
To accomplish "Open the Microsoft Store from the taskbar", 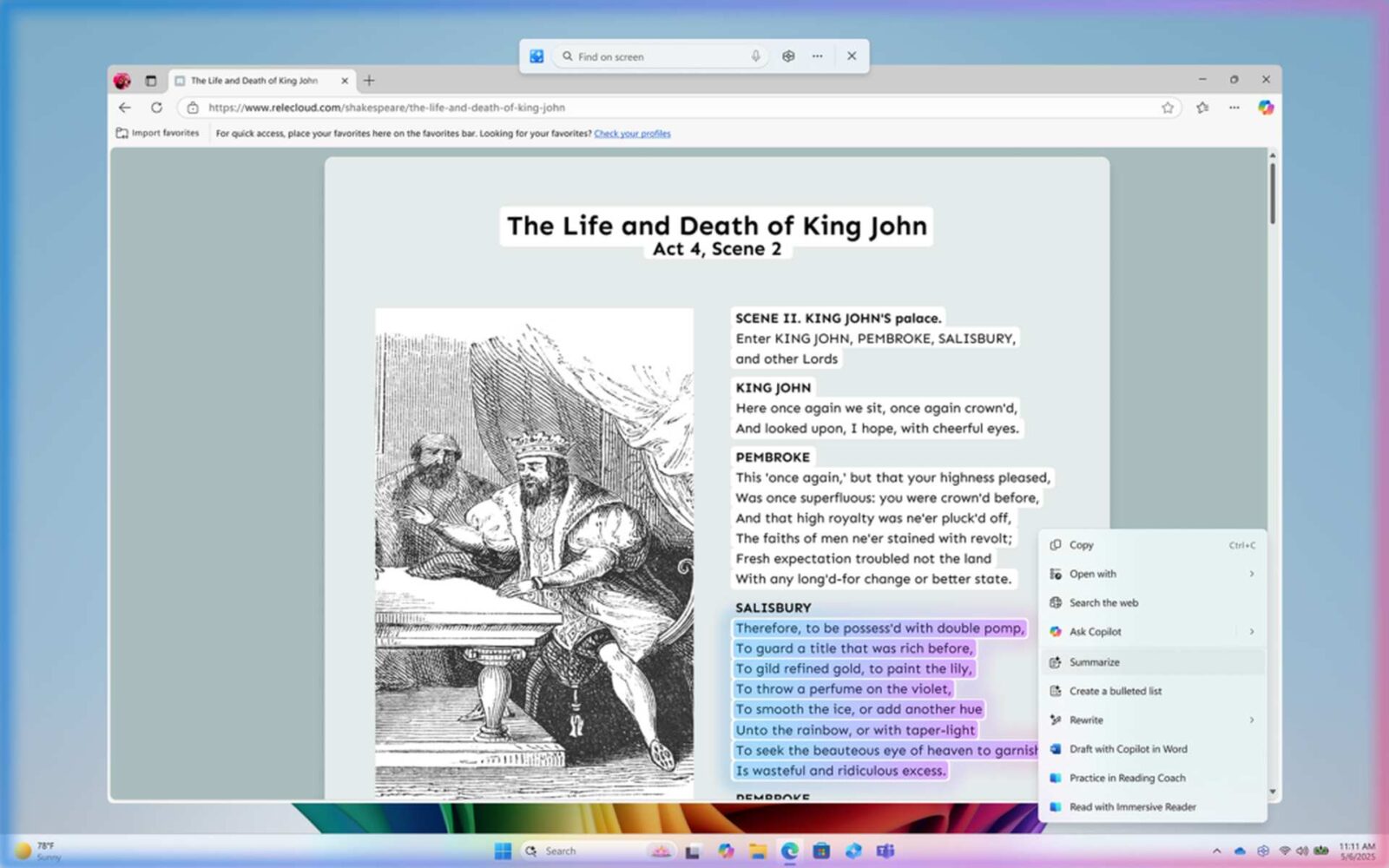I will coord(821,851).
